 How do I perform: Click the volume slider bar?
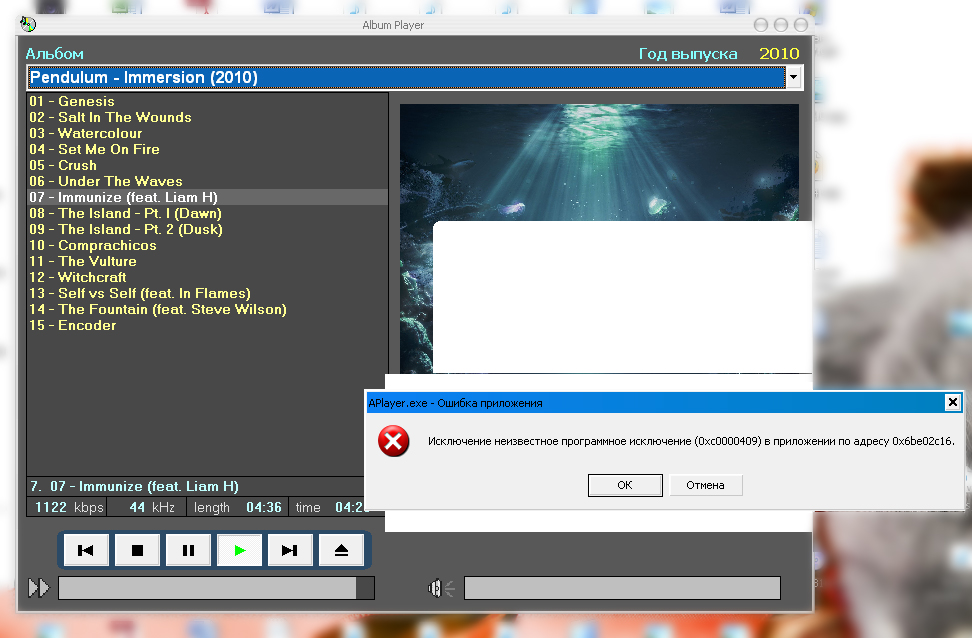(x=622, y=588)
